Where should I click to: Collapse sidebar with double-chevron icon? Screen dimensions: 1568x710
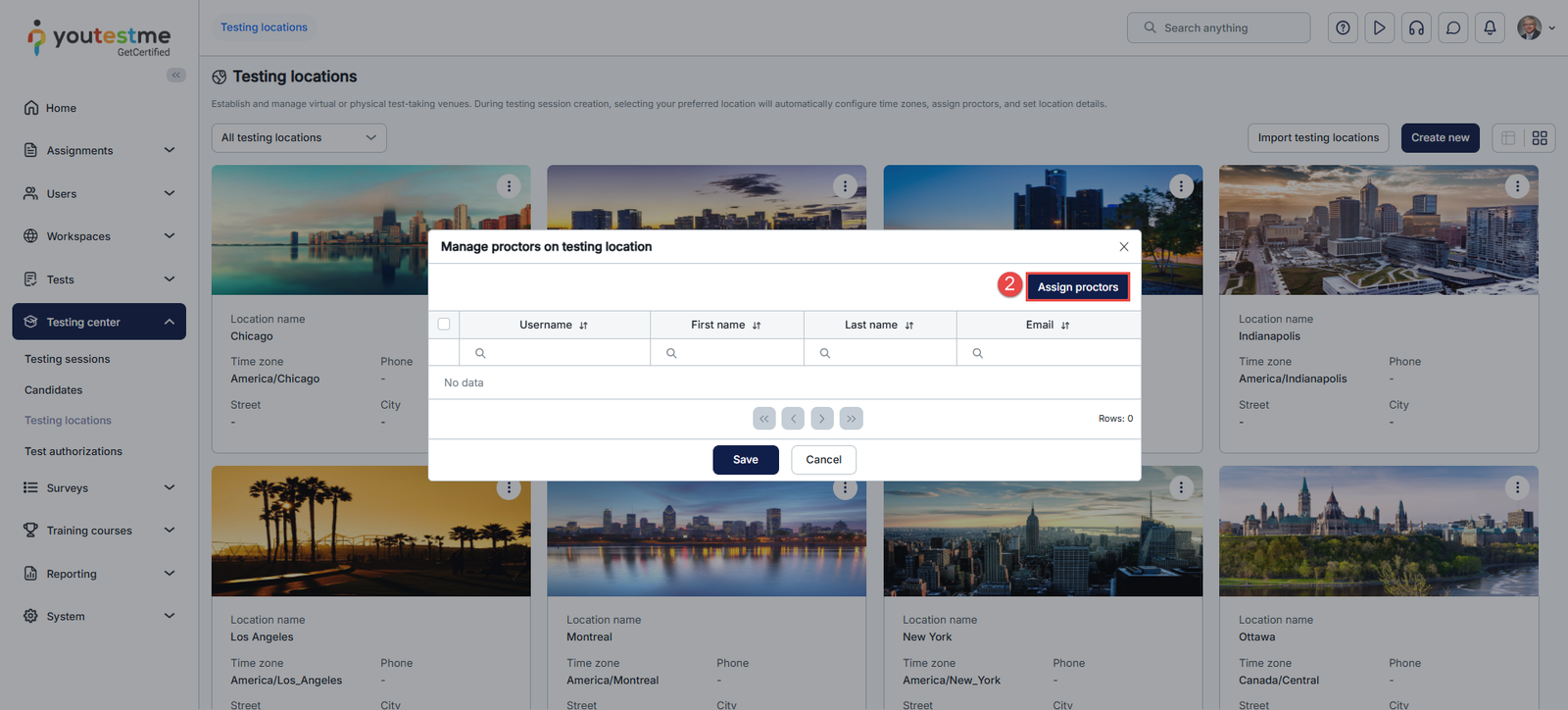point(176,76)
